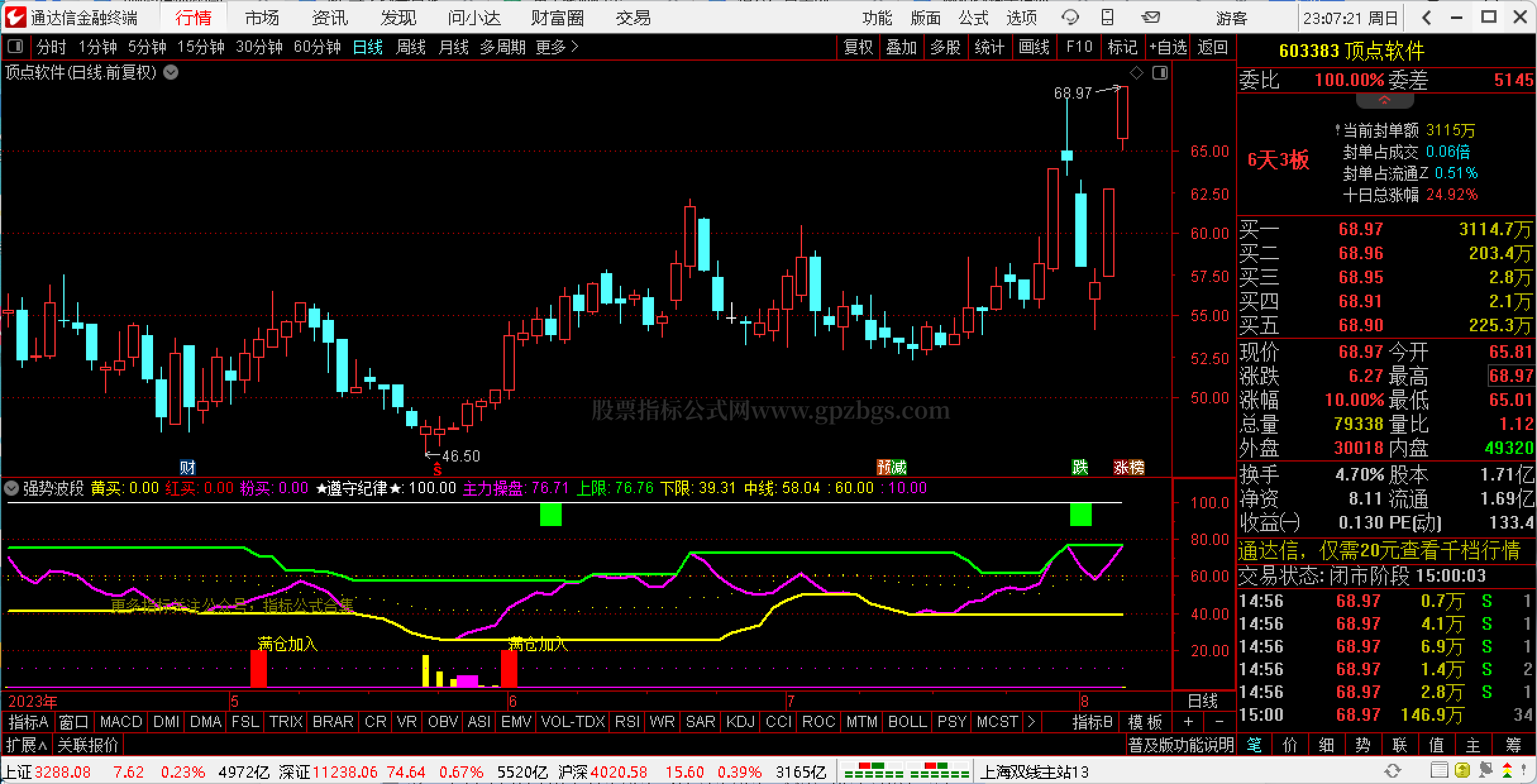Switch chart to 5分钟 period
Screen dimensions: 1537x784
(x=147, y=47)
